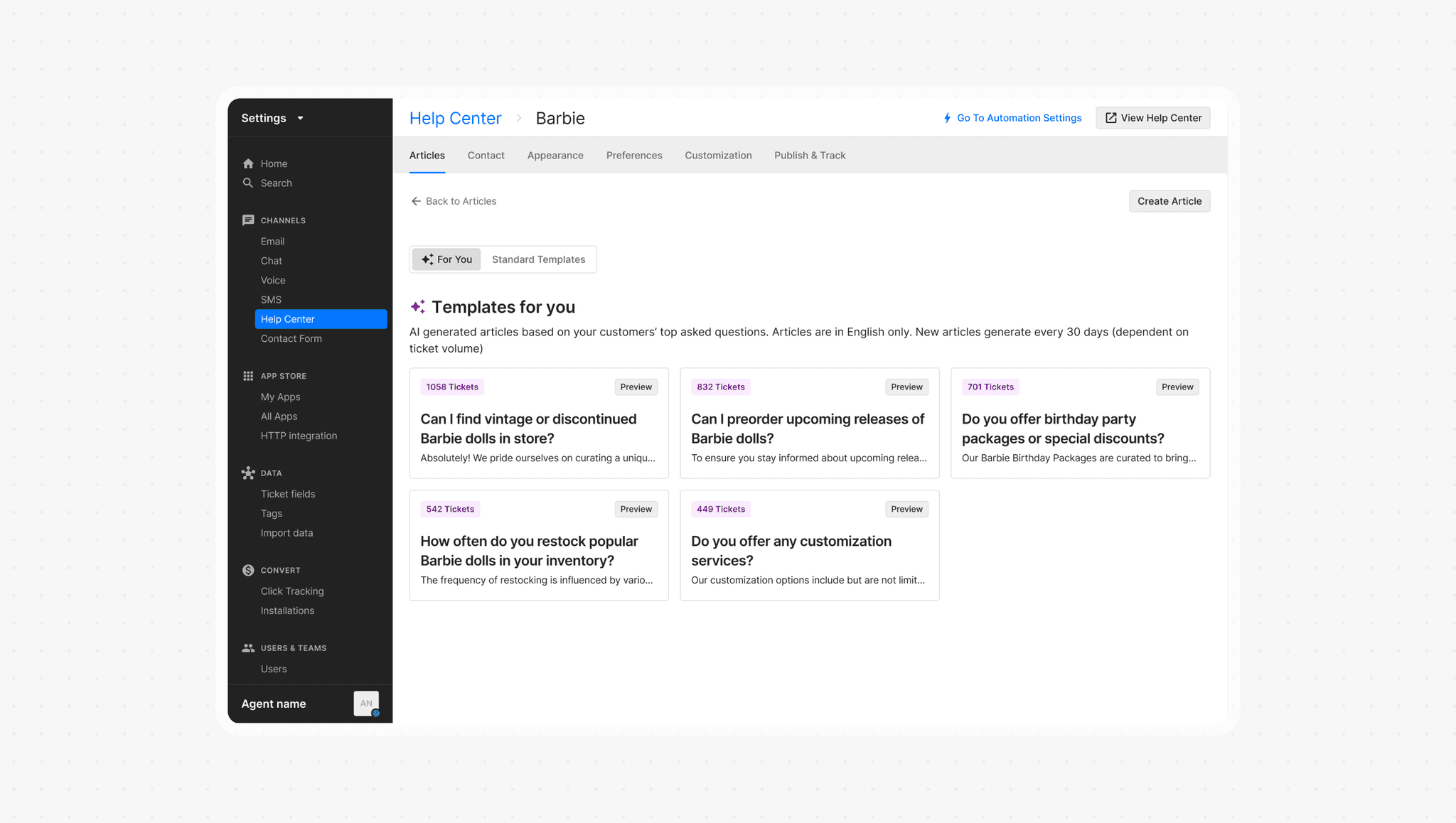This screenshot has height=823, width=1456.
Task: Click the Users & Teams people icon
Action: pyautogui.click(x=248, y=648)
